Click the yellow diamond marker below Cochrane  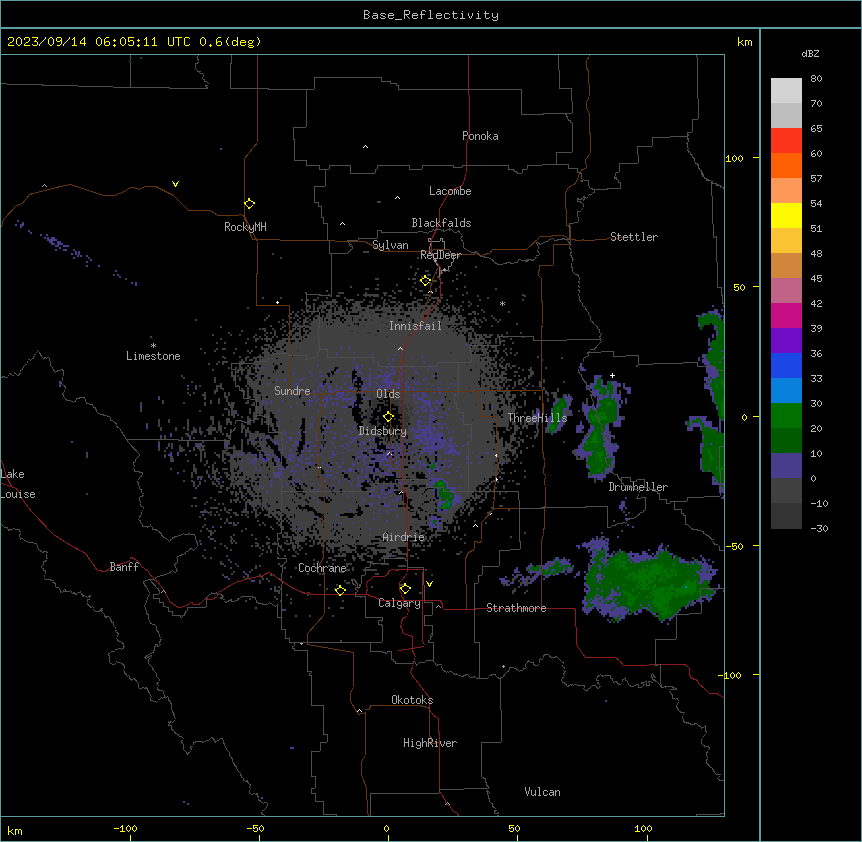point(340,590)
